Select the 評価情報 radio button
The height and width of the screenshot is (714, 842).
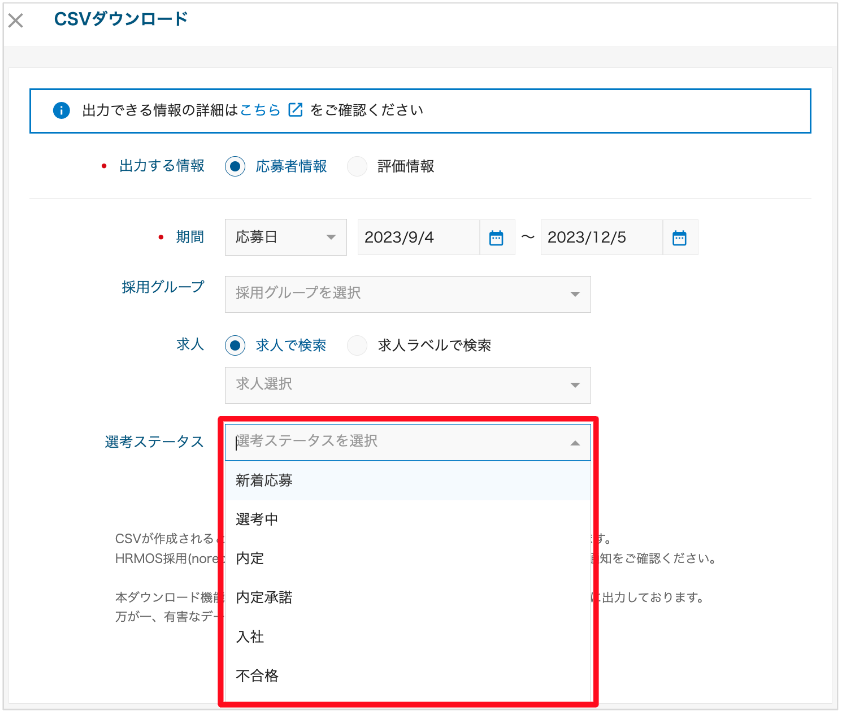(357, 167)
